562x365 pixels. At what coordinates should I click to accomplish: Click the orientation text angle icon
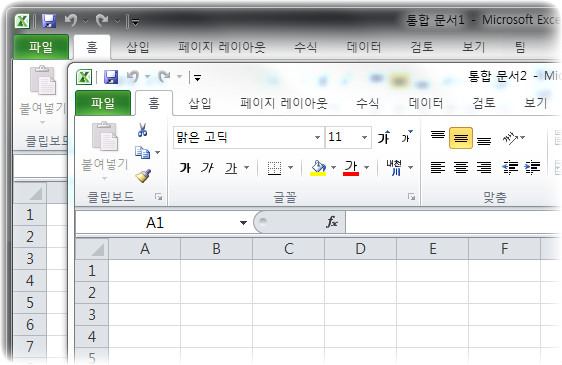point(510,138)
